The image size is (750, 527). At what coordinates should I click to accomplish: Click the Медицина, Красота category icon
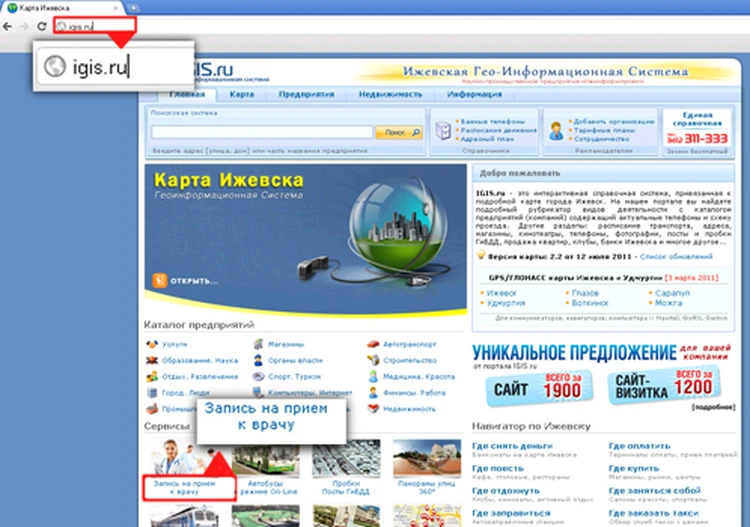click(372, 377)
